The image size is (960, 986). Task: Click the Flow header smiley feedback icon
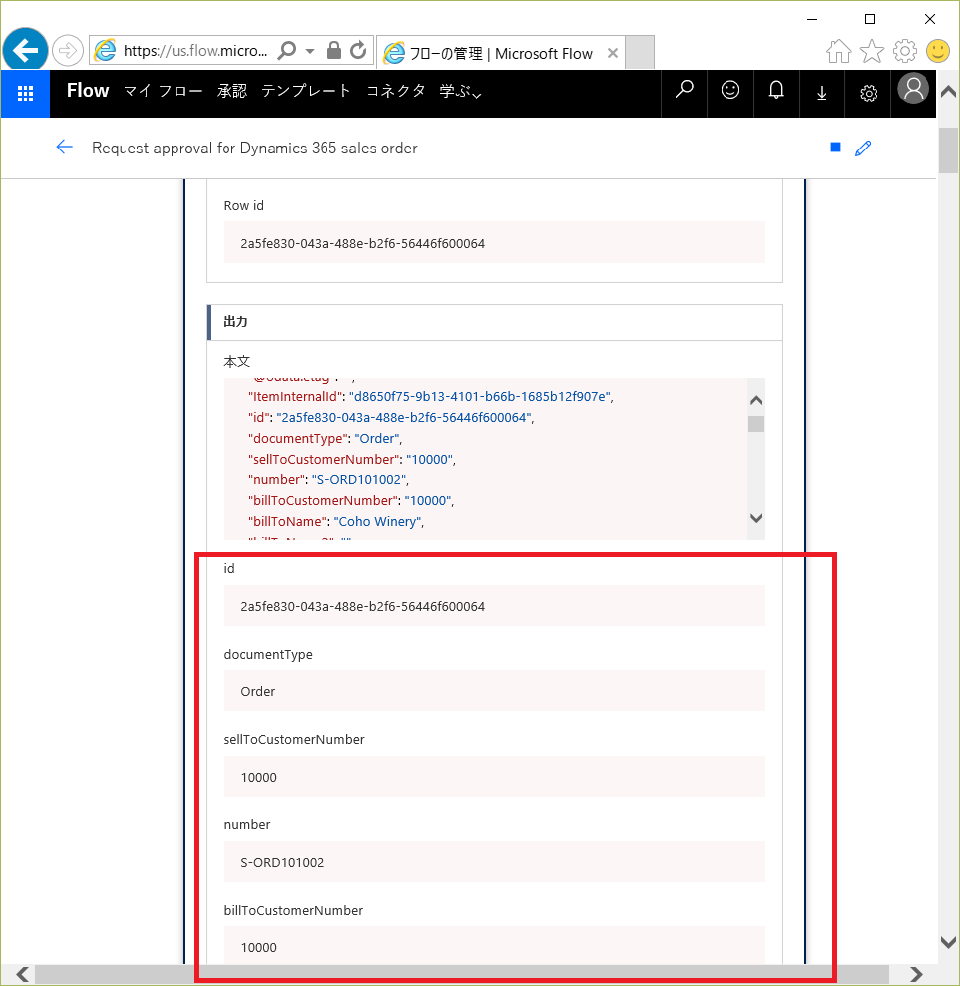click(730, 91)
